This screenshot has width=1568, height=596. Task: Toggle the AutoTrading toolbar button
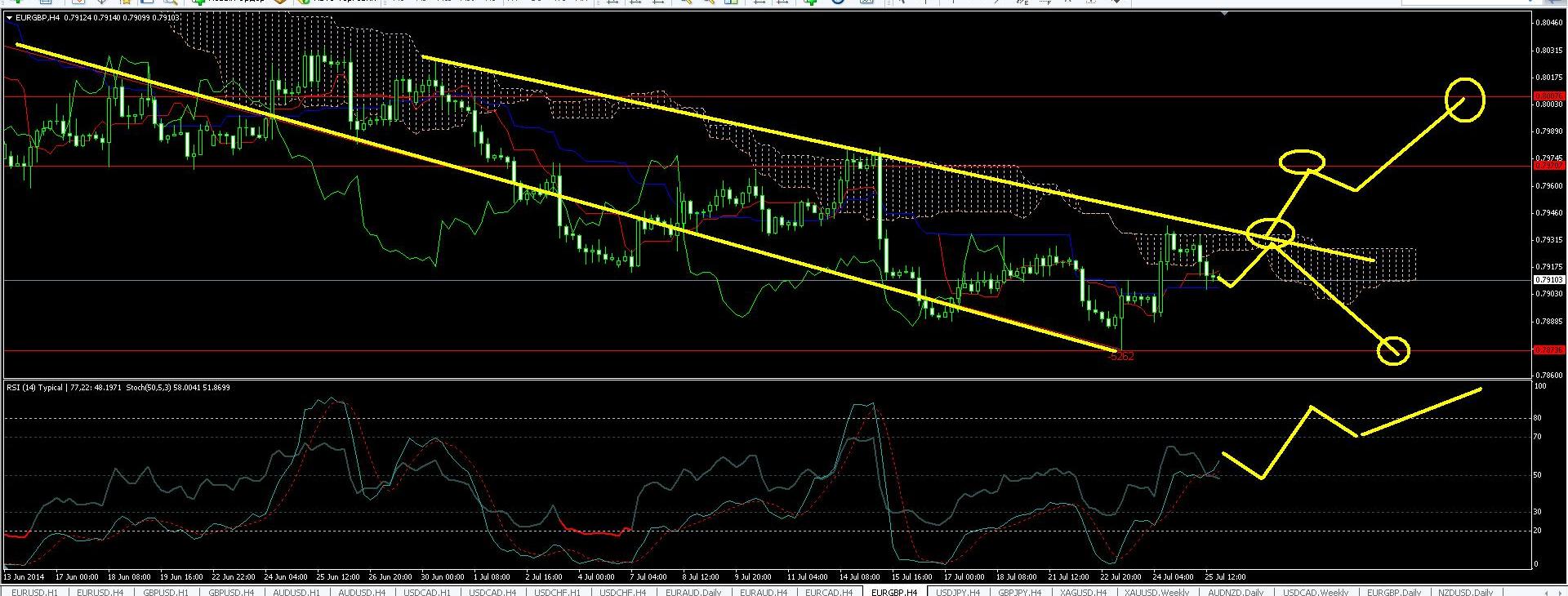pyautogui.click(x=327, y=2)
